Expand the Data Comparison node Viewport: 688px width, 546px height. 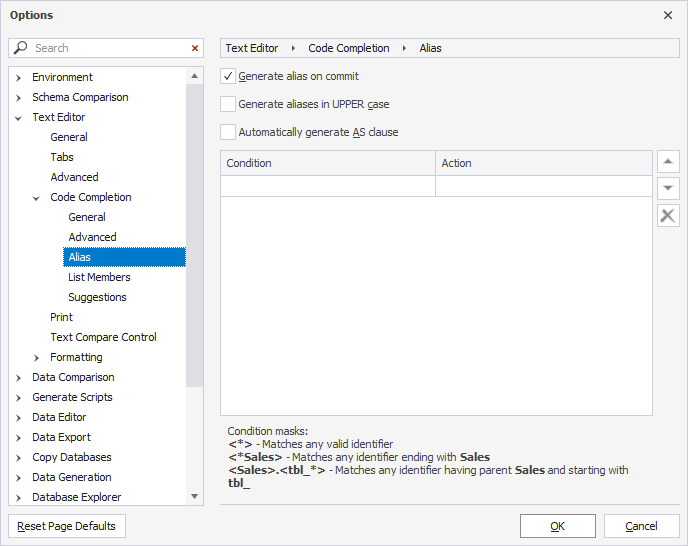pos(18,378)
